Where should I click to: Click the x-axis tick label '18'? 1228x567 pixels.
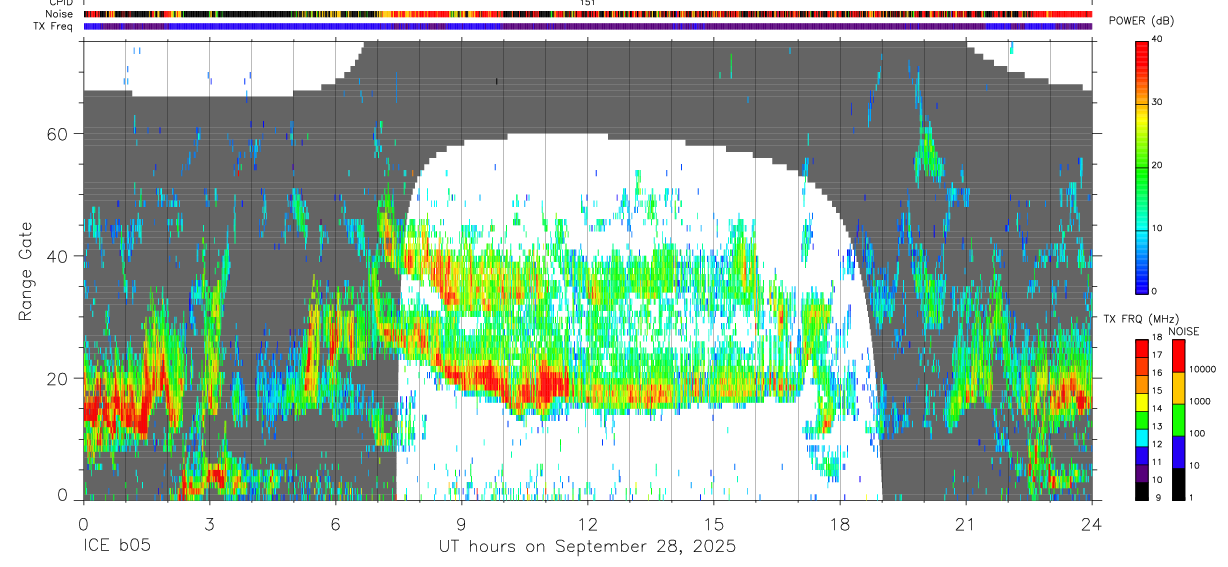tap(840, 524)
